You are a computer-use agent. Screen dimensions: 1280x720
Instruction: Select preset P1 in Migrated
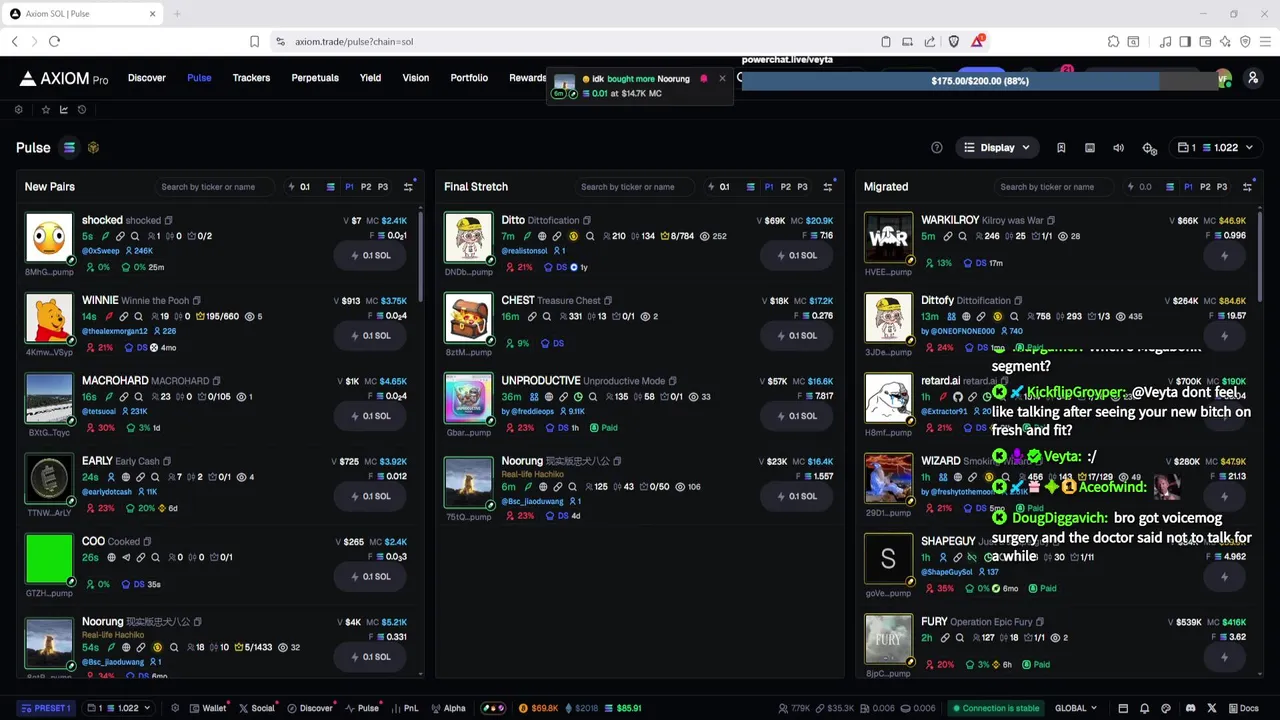coord(1188,187)
